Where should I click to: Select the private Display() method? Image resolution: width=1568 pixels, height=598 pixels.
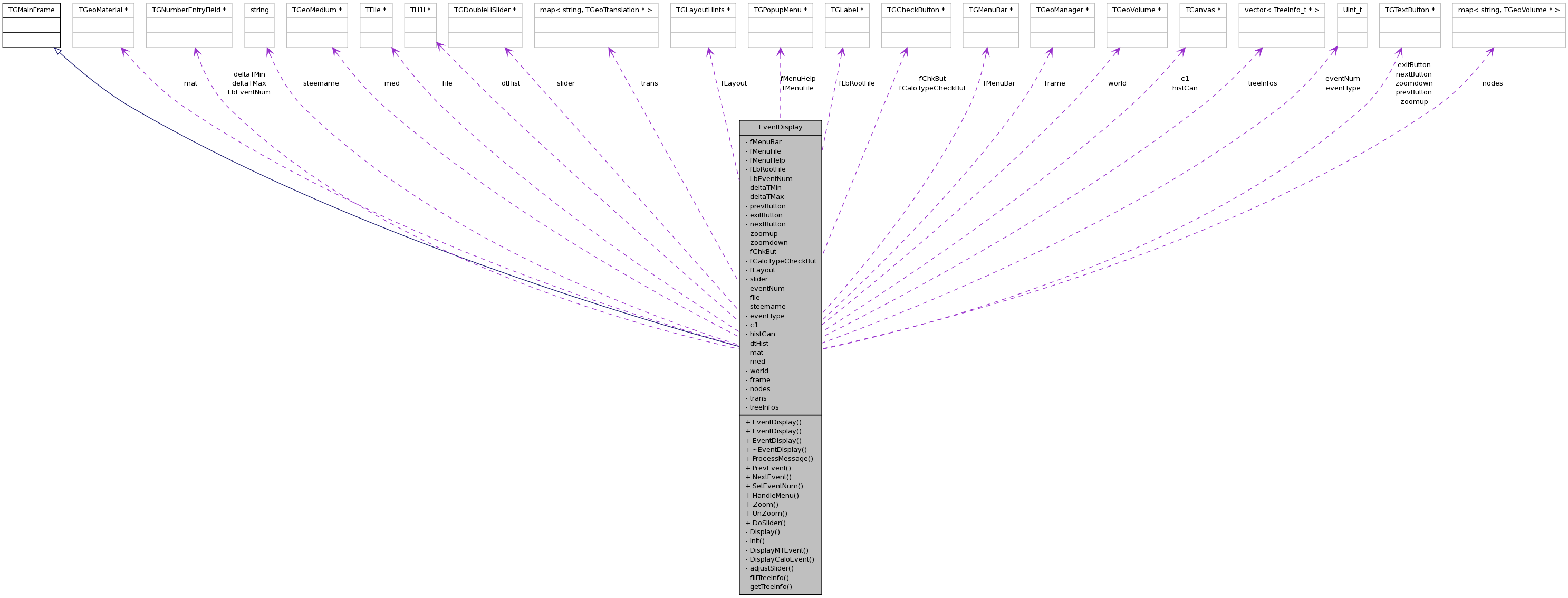pyautogui.click(x=763, y=531)
